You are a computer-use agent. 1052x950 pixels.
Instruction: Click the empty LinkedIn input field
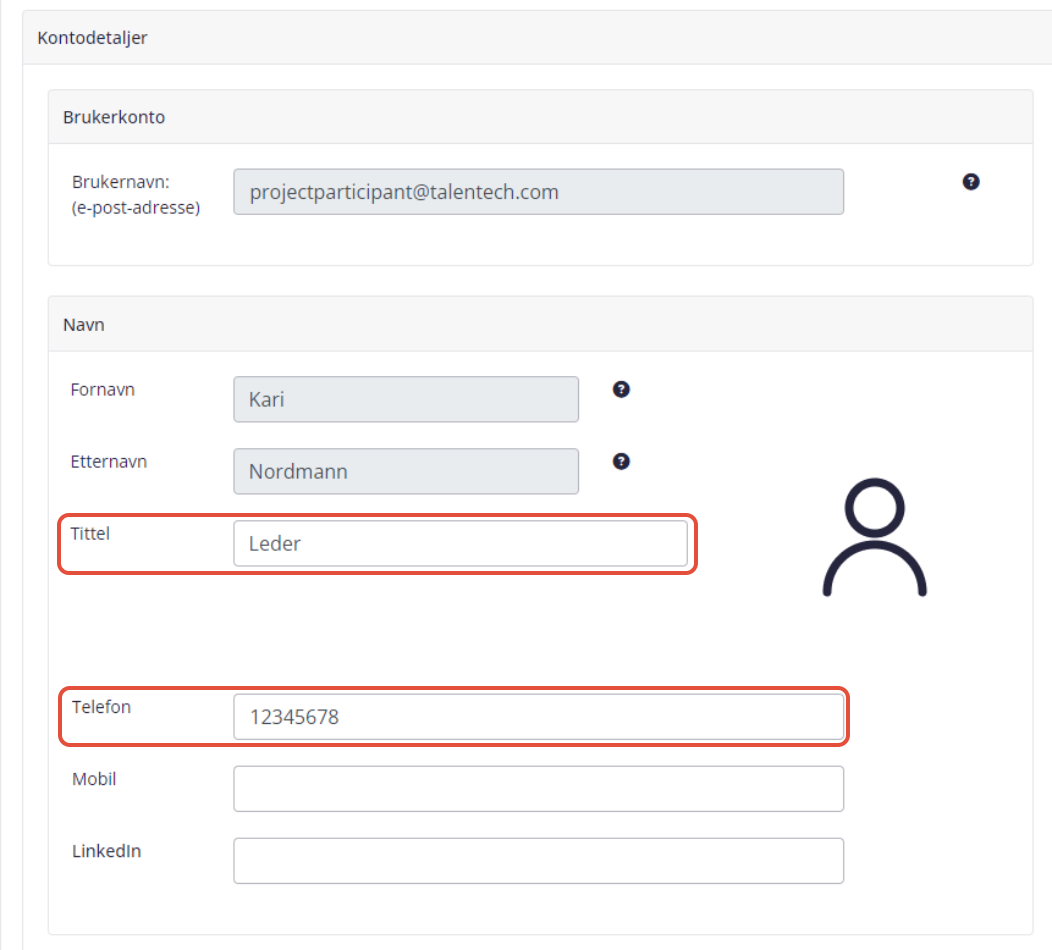538,861
